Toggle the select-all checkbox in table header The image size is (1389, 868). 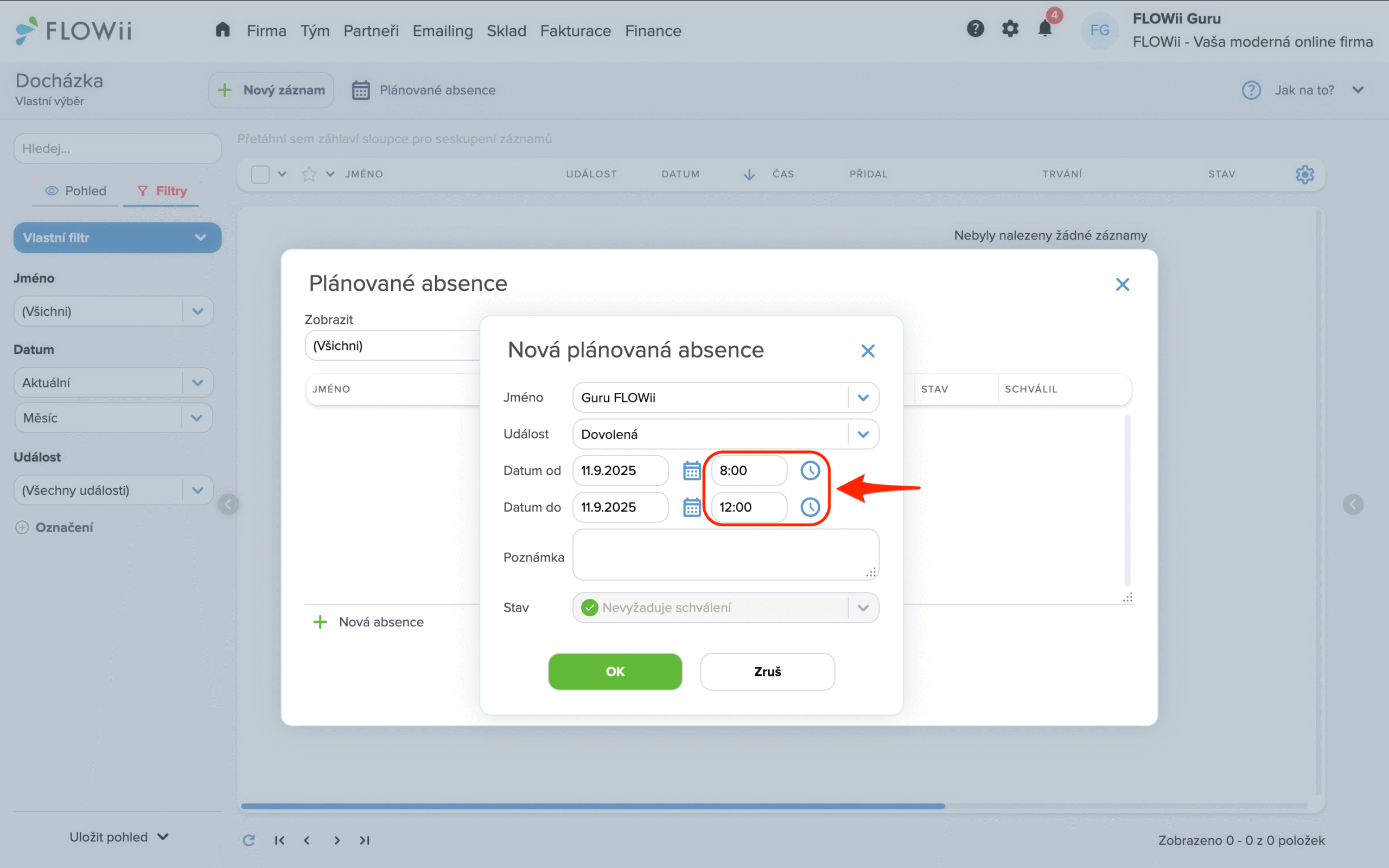click(260, 174)
